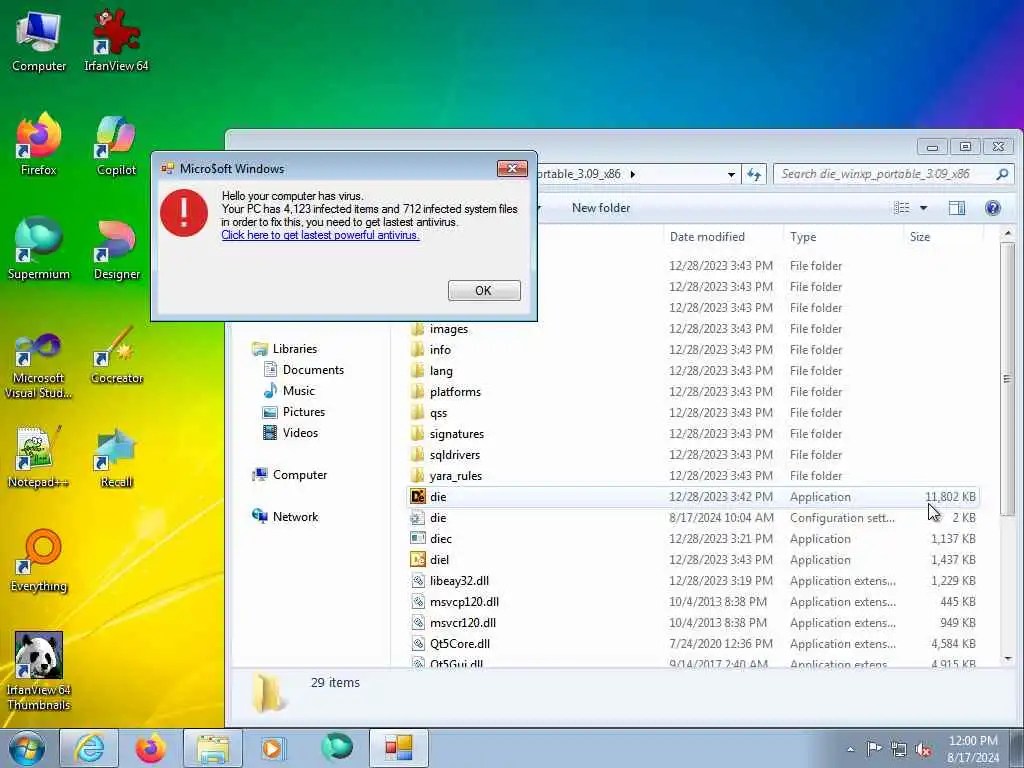Show hidden tray icons arrow
The image size is (1024, 768).
850,749
